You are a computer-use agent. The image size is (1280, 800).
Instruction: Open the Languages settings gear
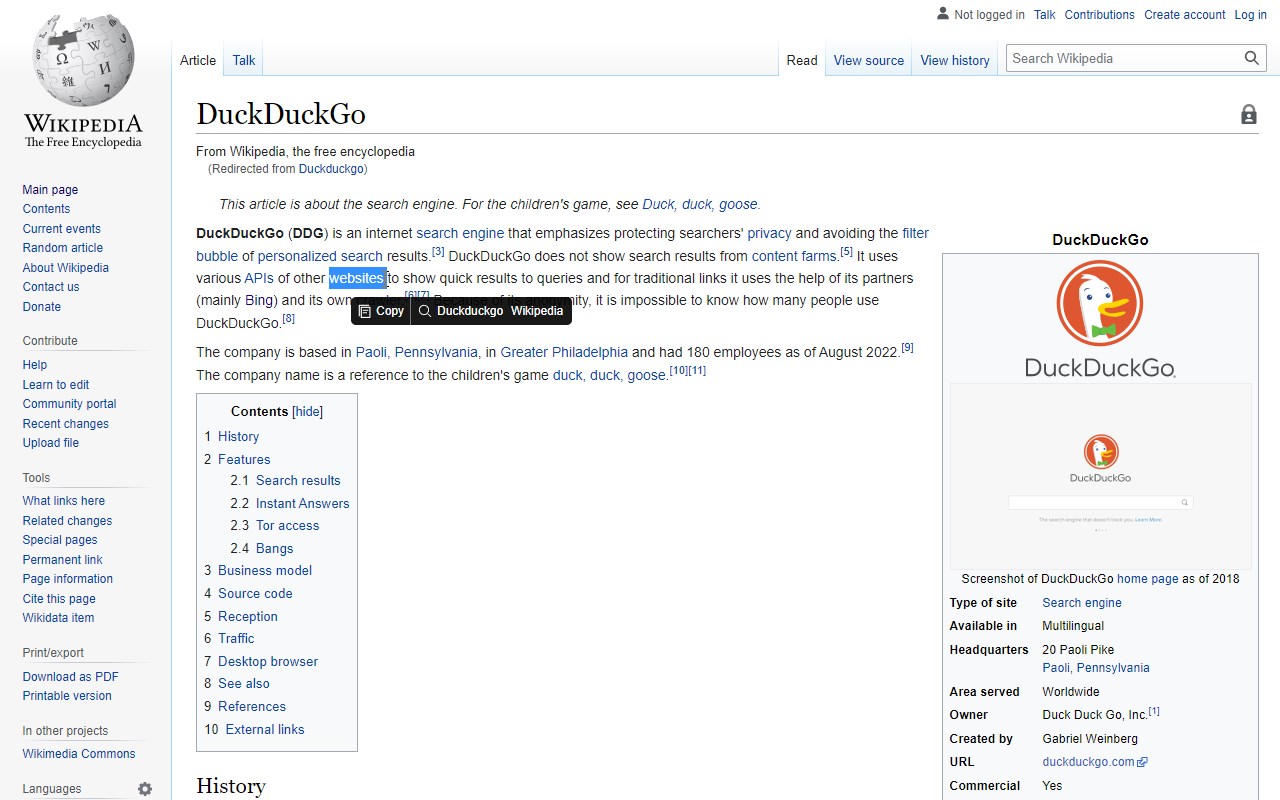[145, 789]
